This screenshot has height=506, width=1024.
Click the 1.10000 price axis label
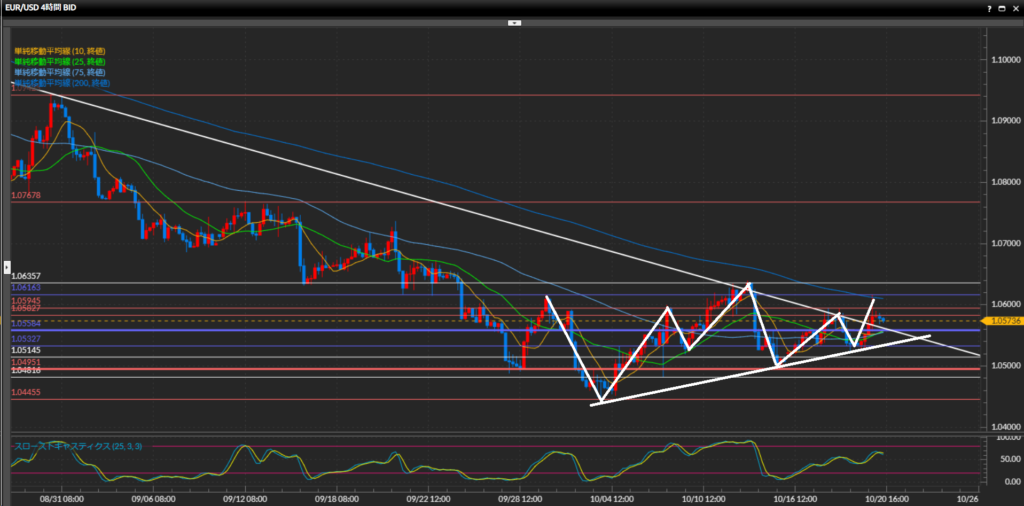(1000, 59)
